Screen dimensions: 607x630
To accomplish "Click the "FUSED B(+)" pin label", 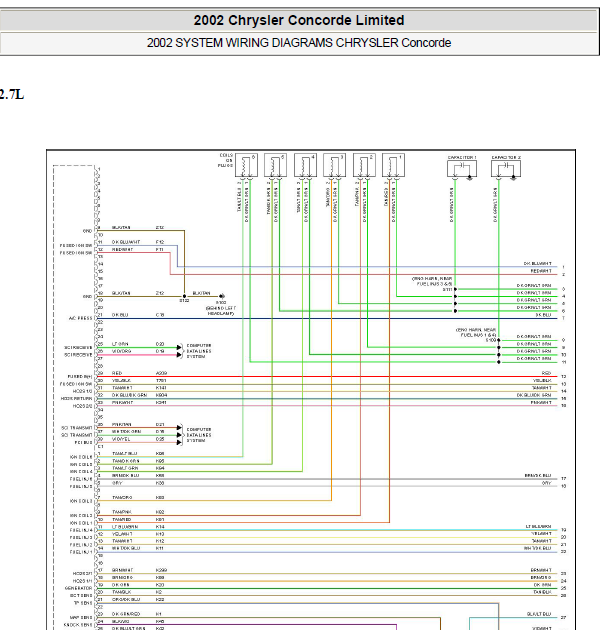I will [x=80, y=376].
